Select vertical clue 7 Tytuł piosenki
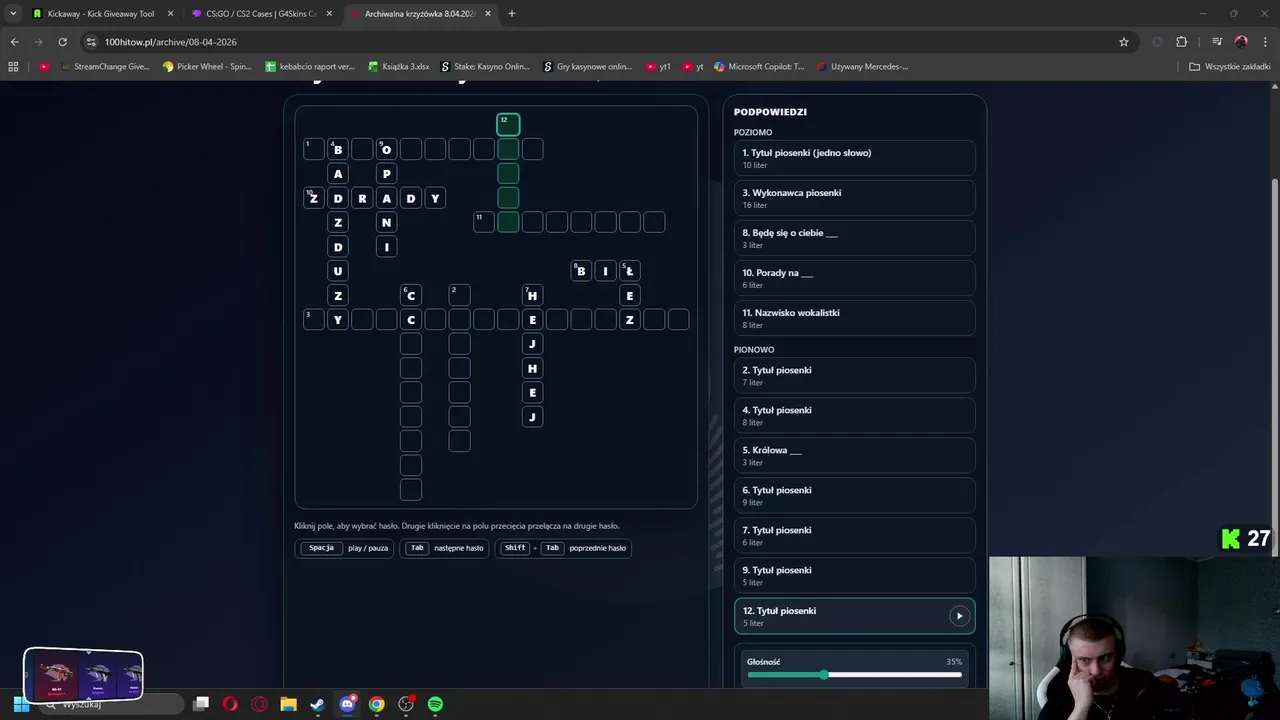This screenshot has height=720, width=1280. point(854,536)
